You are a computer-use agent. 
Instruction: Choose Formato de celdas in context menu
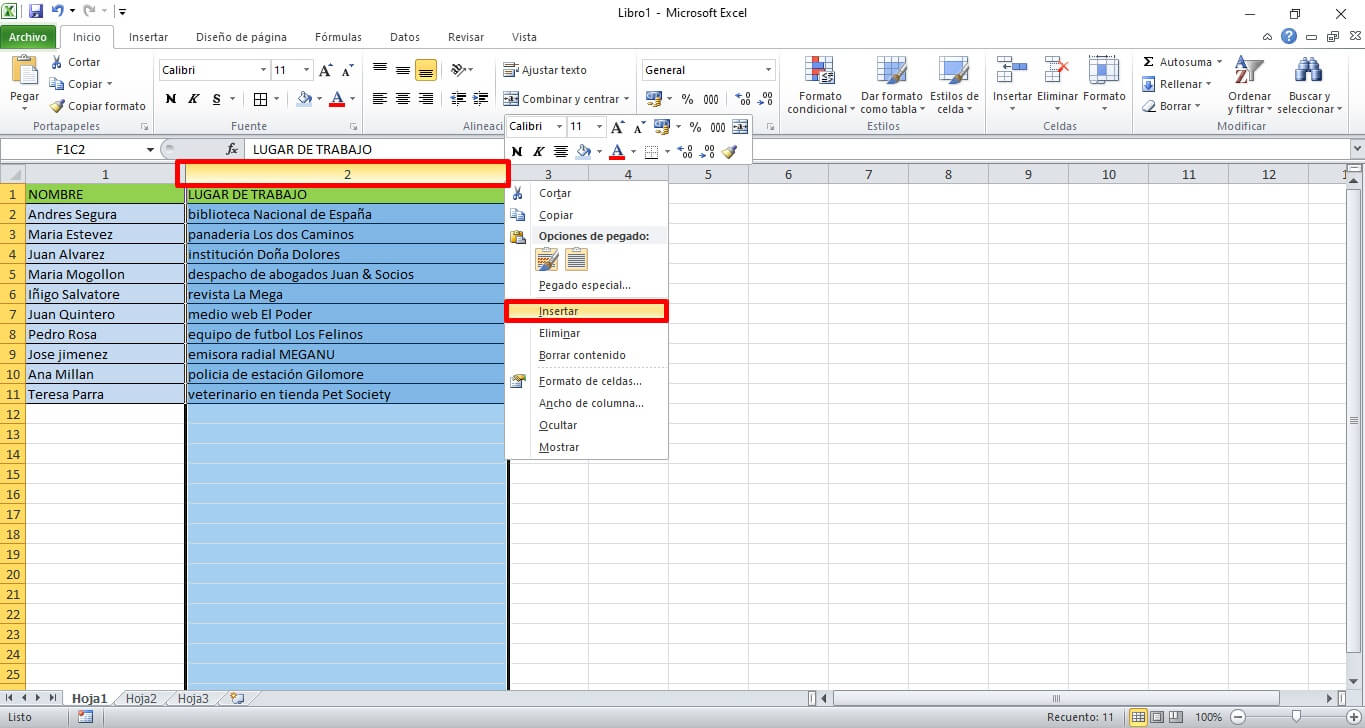coord(587,381)
